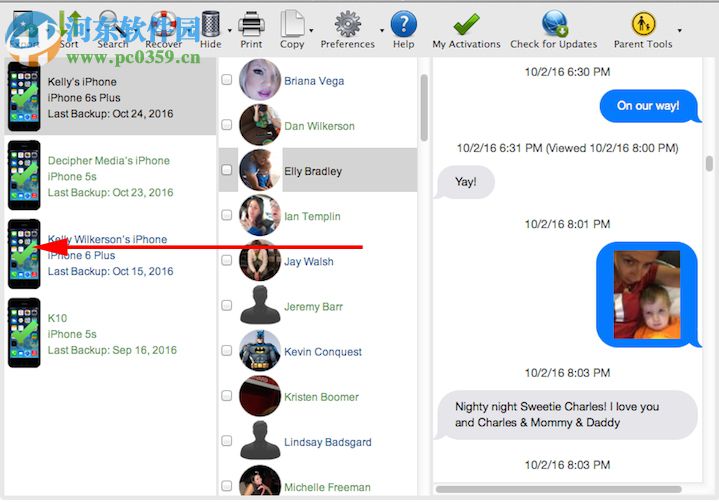The height and width of the screenshot is (502, 719).
Task: Select Kelly's iPhone device icon
Action: tap(24, 97)
